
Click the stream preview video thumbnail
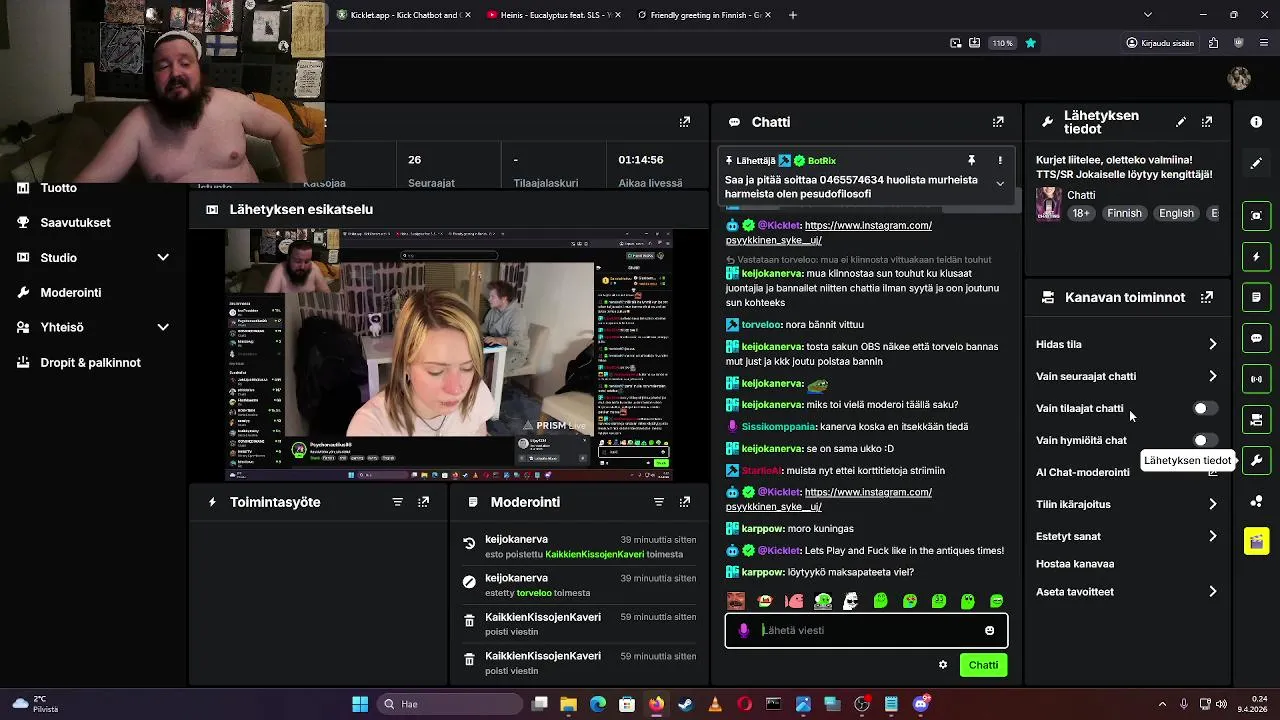click(449, 355)
